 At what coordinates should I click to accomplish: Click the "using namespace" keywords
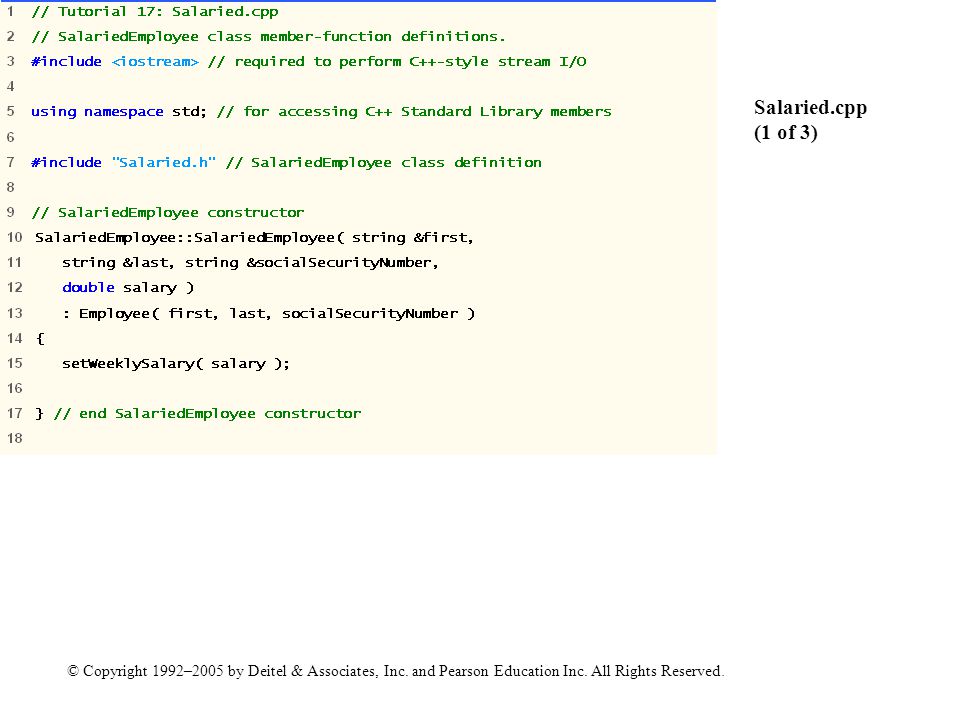point(97,112)
